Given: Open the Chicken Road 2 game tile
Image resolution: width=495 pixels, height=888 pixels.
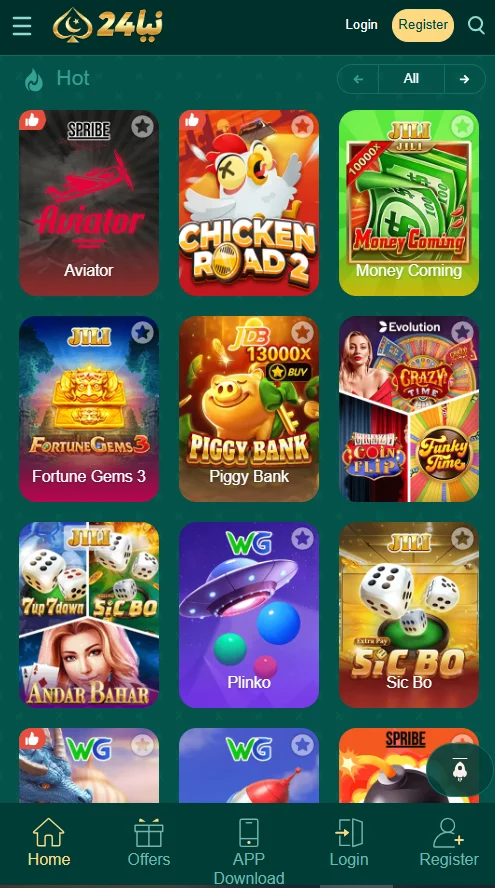Looking at the screenshot, I should pyautogui.click(x=249, y=203).
